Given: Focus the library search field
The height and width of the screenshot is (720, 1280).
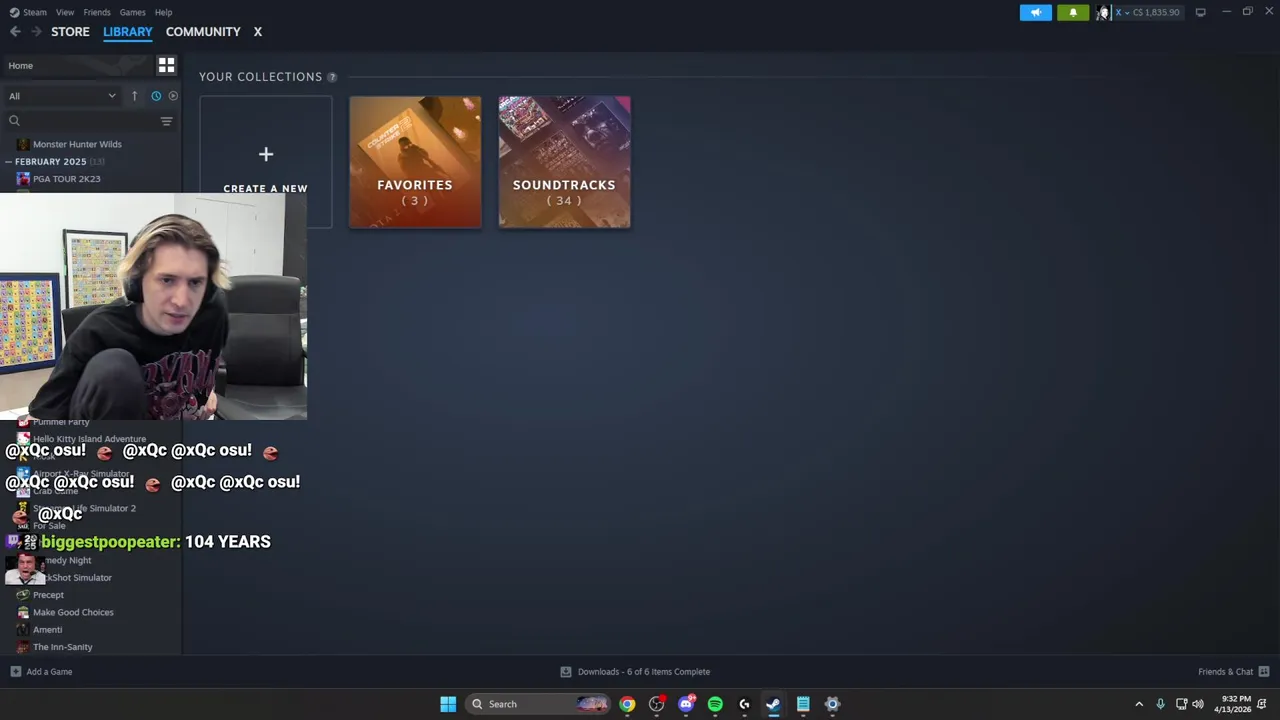Looking at the screenshot, I should tap(82, 121).
